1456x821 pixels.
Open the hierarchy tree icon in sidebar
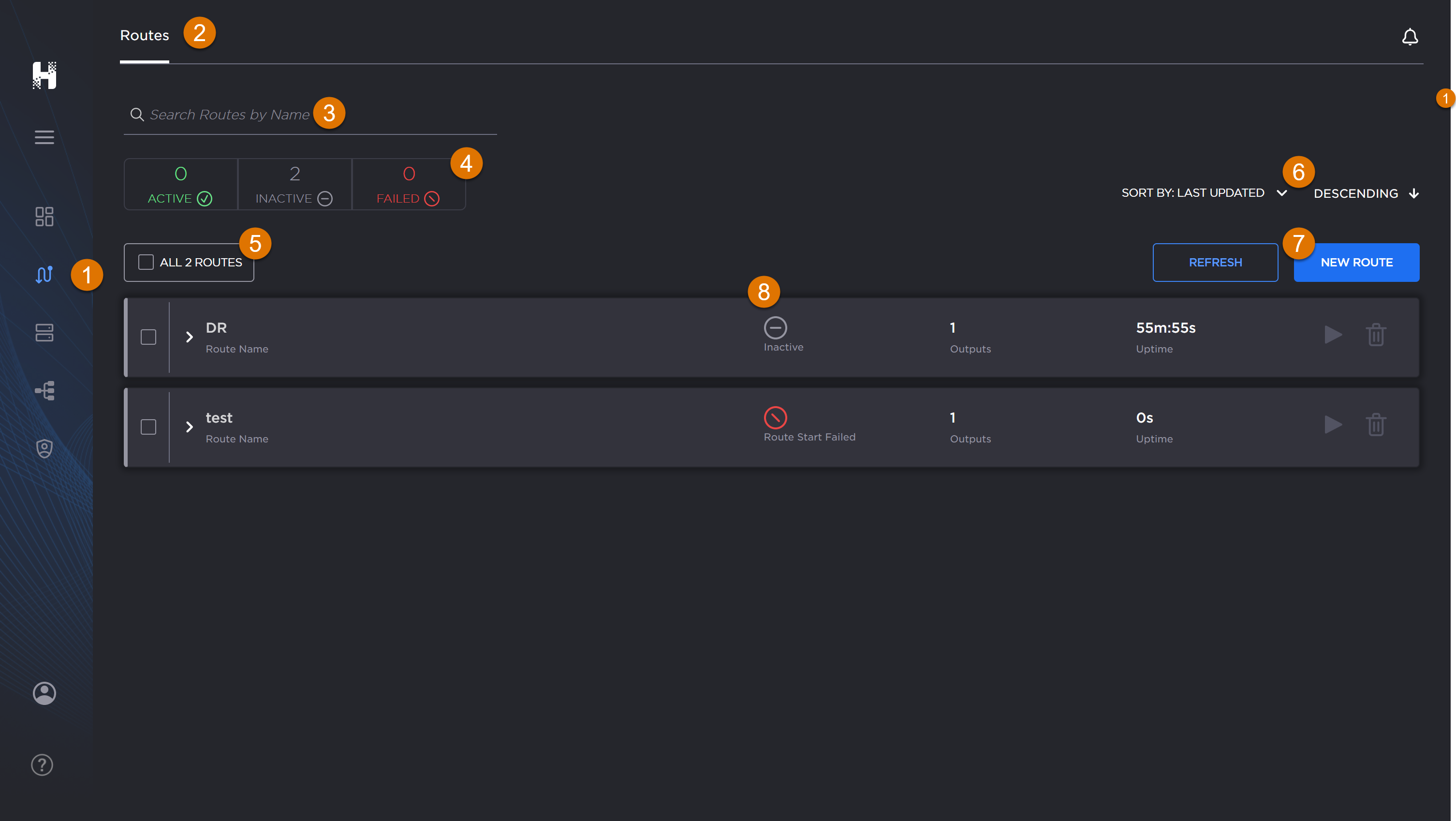point(44,391)
